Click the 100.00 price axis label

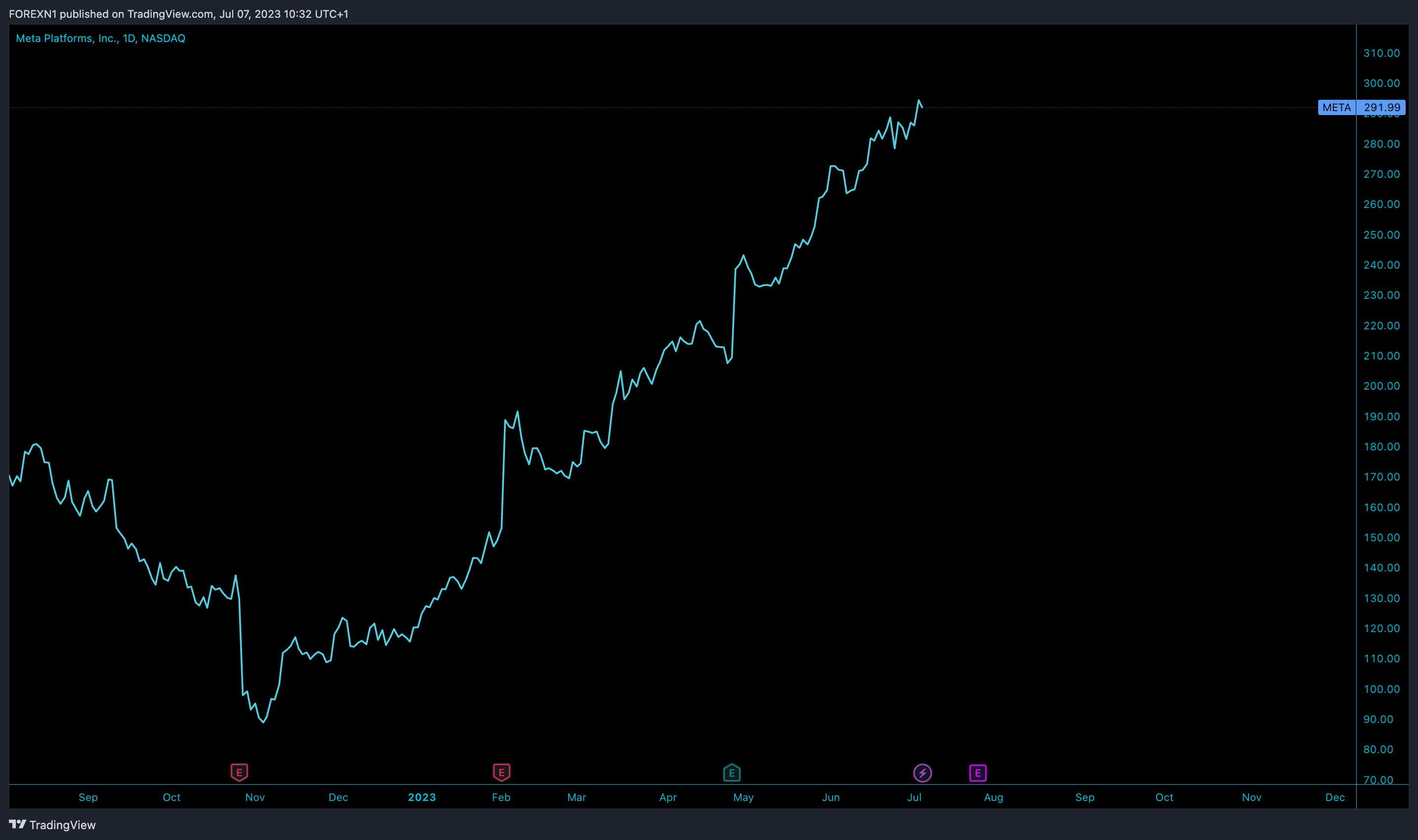(1382, 689)
